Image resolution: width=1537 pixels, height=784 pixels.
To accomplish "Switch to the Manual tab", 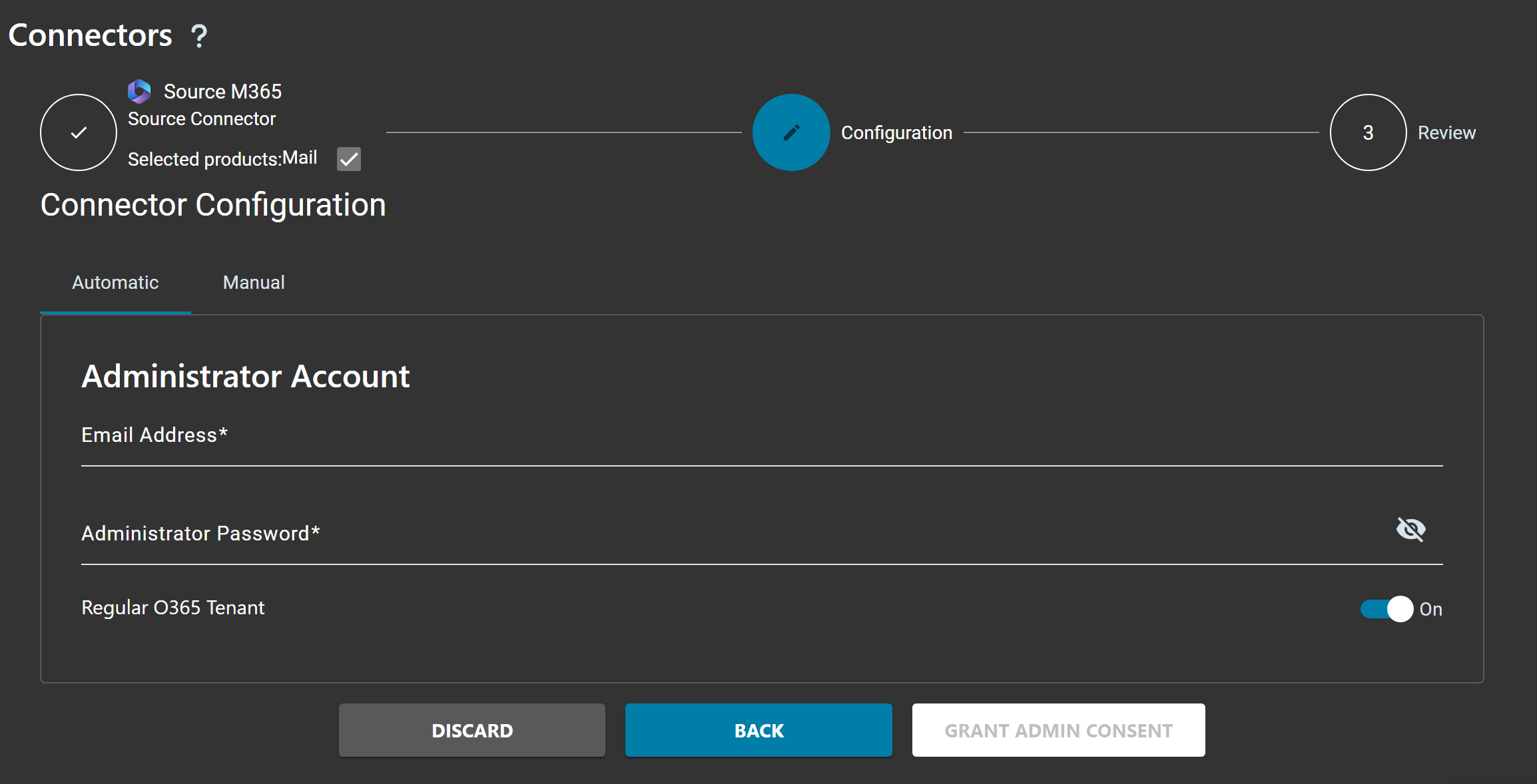I will [254, 283].
